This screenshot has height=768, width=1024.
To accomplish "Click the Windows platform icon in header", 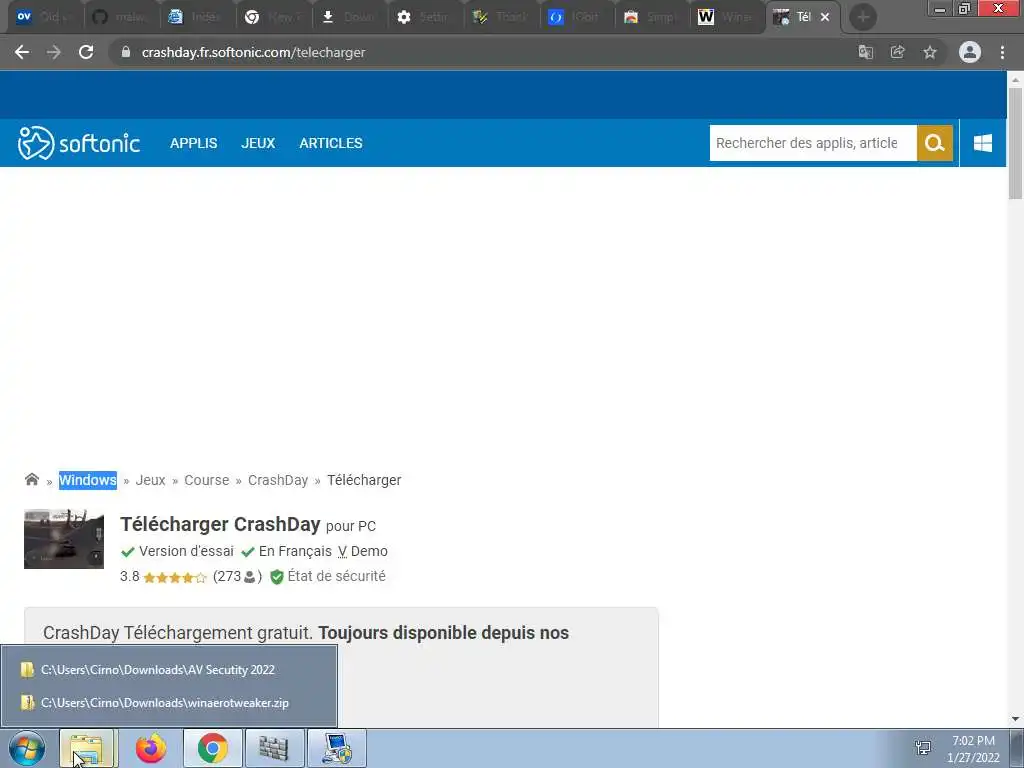I will (x=983, y=143).
